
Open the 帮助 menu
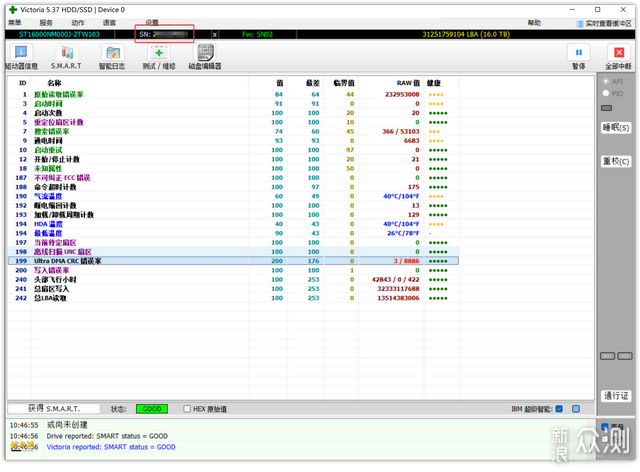534,23
